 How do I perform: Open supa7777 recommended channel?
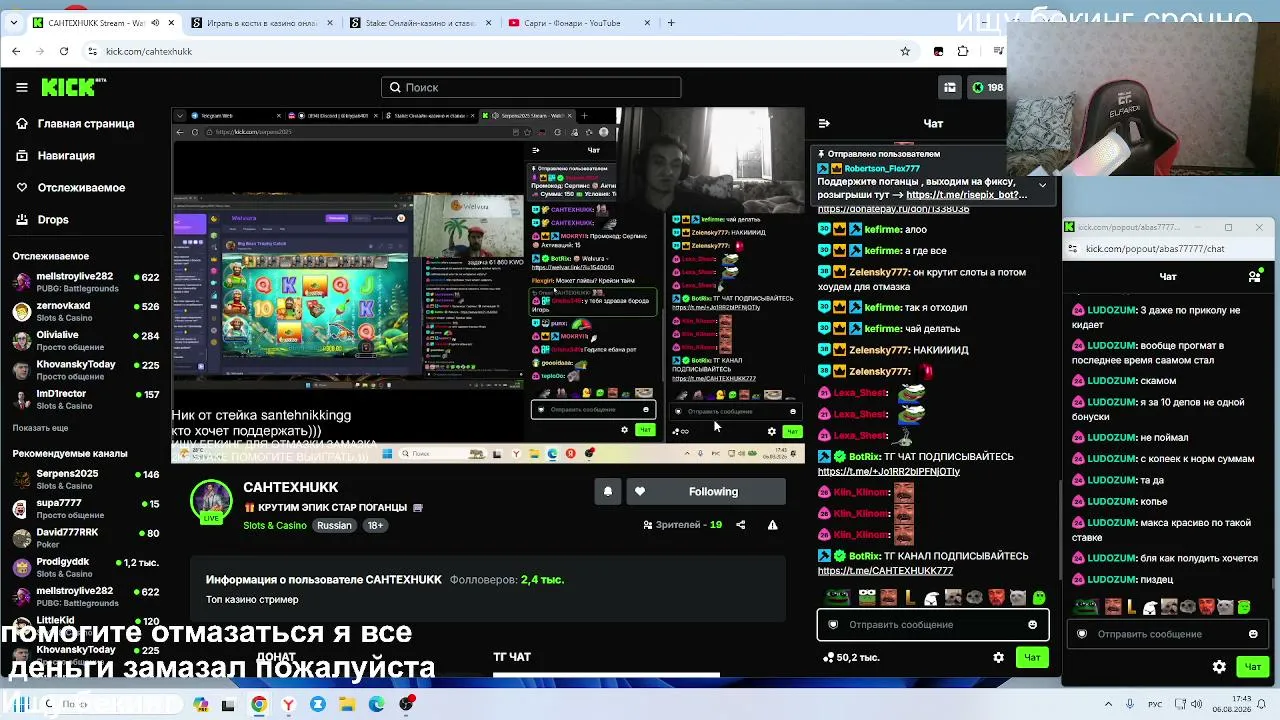pos(85,508)
